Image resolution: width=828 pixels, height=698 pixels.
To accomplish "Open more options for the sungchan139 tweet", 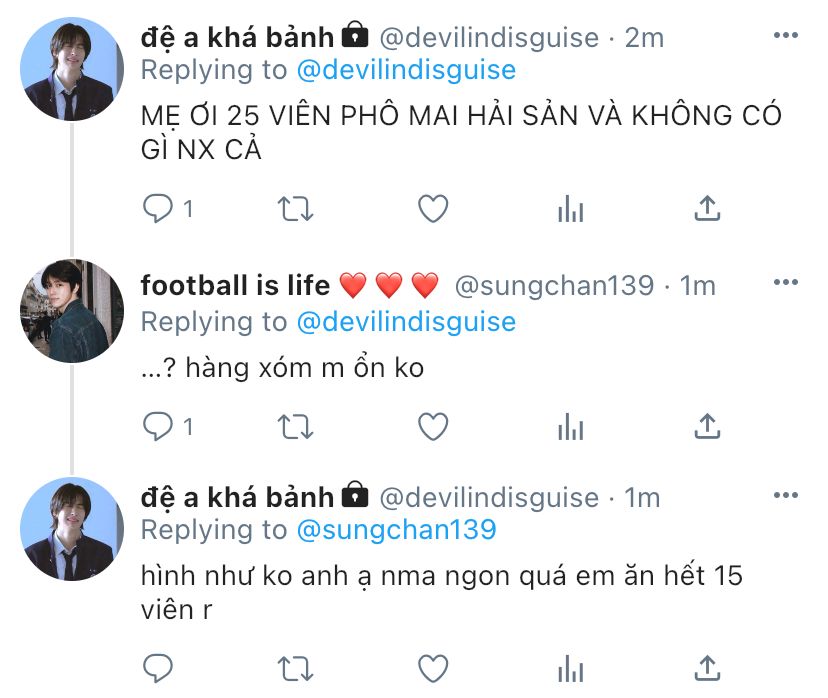I will pyautogui.click(x=785, y=282).
